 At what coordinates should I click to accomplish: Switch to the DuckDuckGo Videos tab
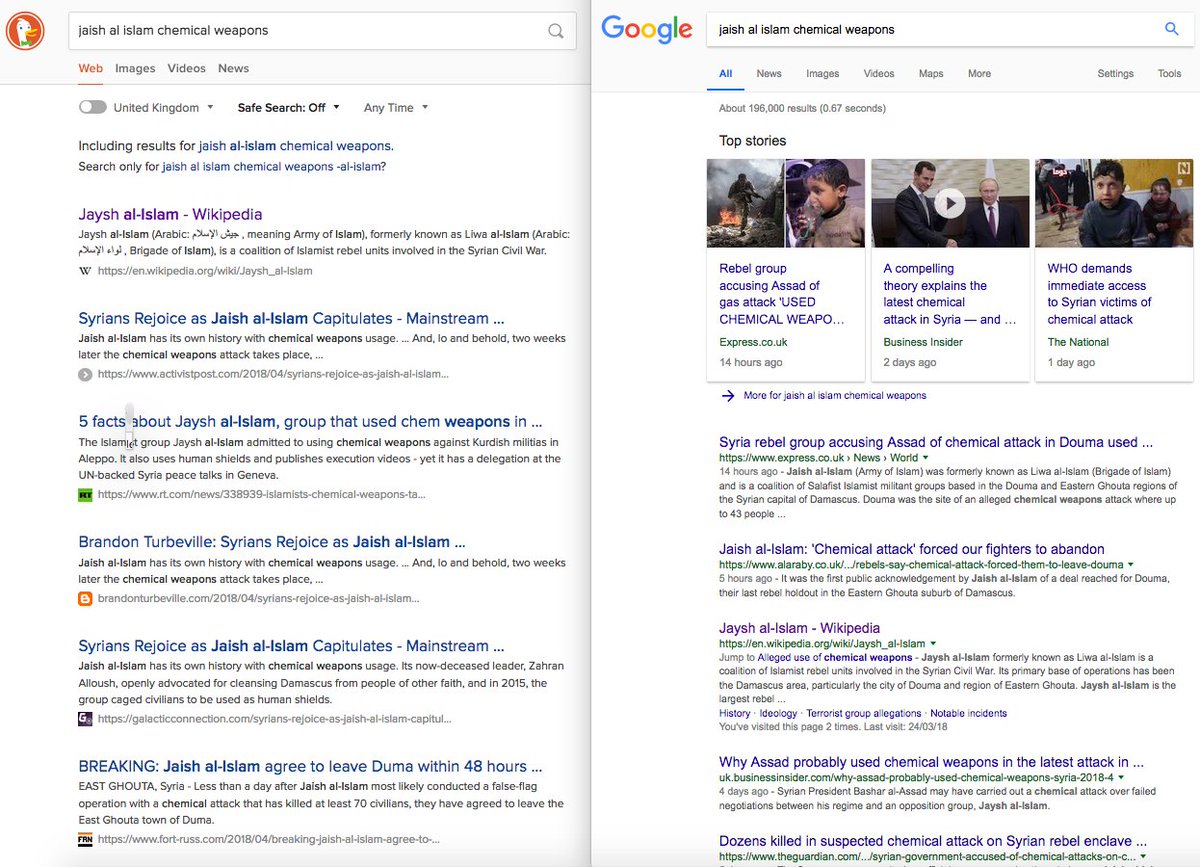(186, 69)
